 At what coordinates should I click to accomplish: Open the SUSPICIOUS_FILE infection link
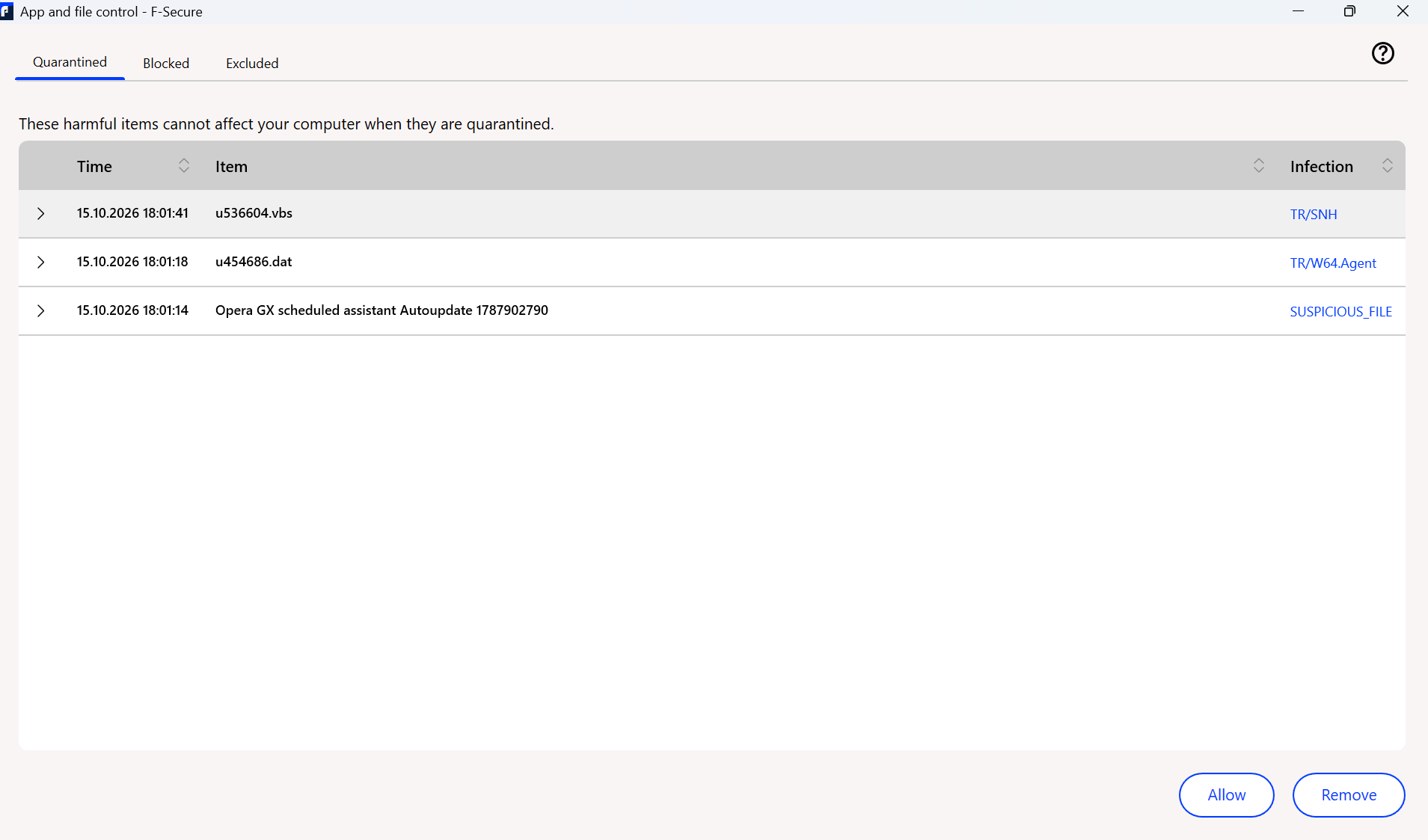(1341, 312)
